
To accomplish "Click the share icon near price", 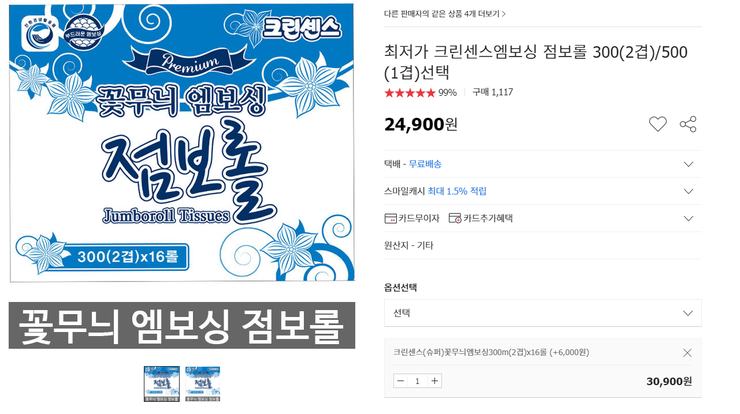I will coord(688,124).
